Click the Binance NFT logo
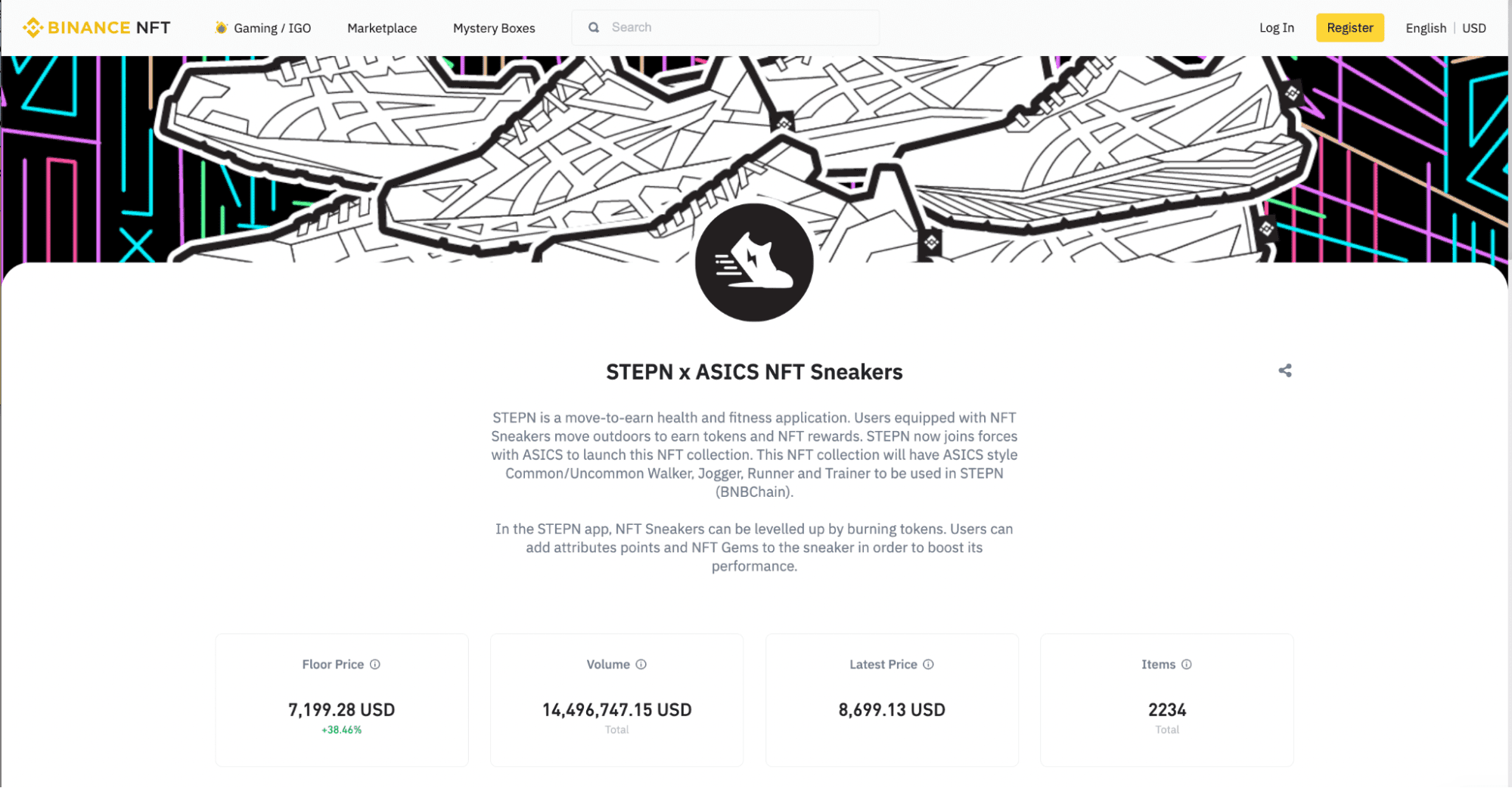 (97, 28)
